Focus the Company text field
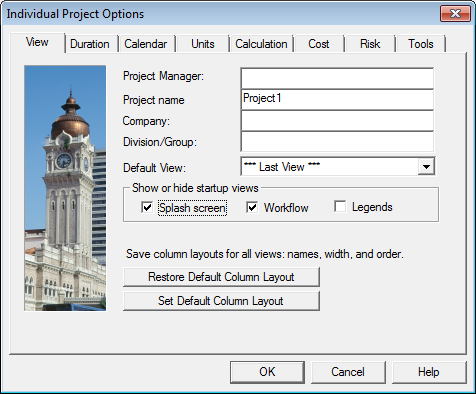This screenshot has width=476, height=394. click(x=337, y=121)
